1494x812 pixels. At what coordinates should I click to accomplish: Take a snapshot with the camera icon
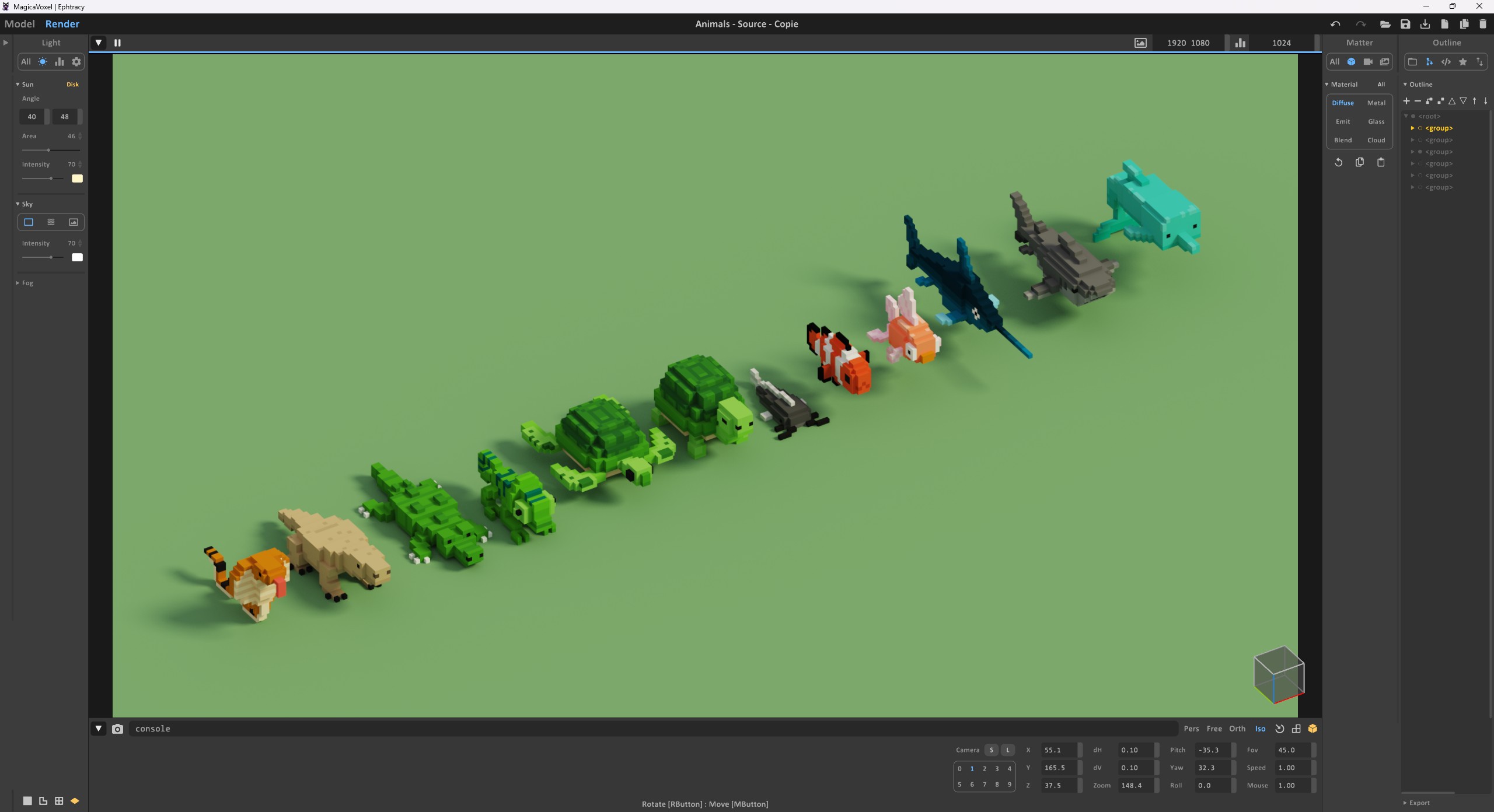pyautogui.click(x=117, y=729)
